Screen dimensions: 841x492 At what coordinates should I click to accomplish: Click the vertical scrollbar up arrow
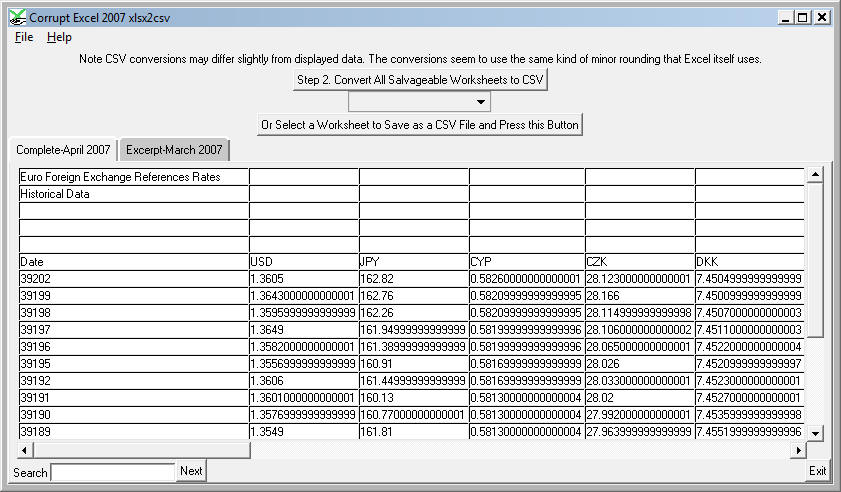(815, 174)
